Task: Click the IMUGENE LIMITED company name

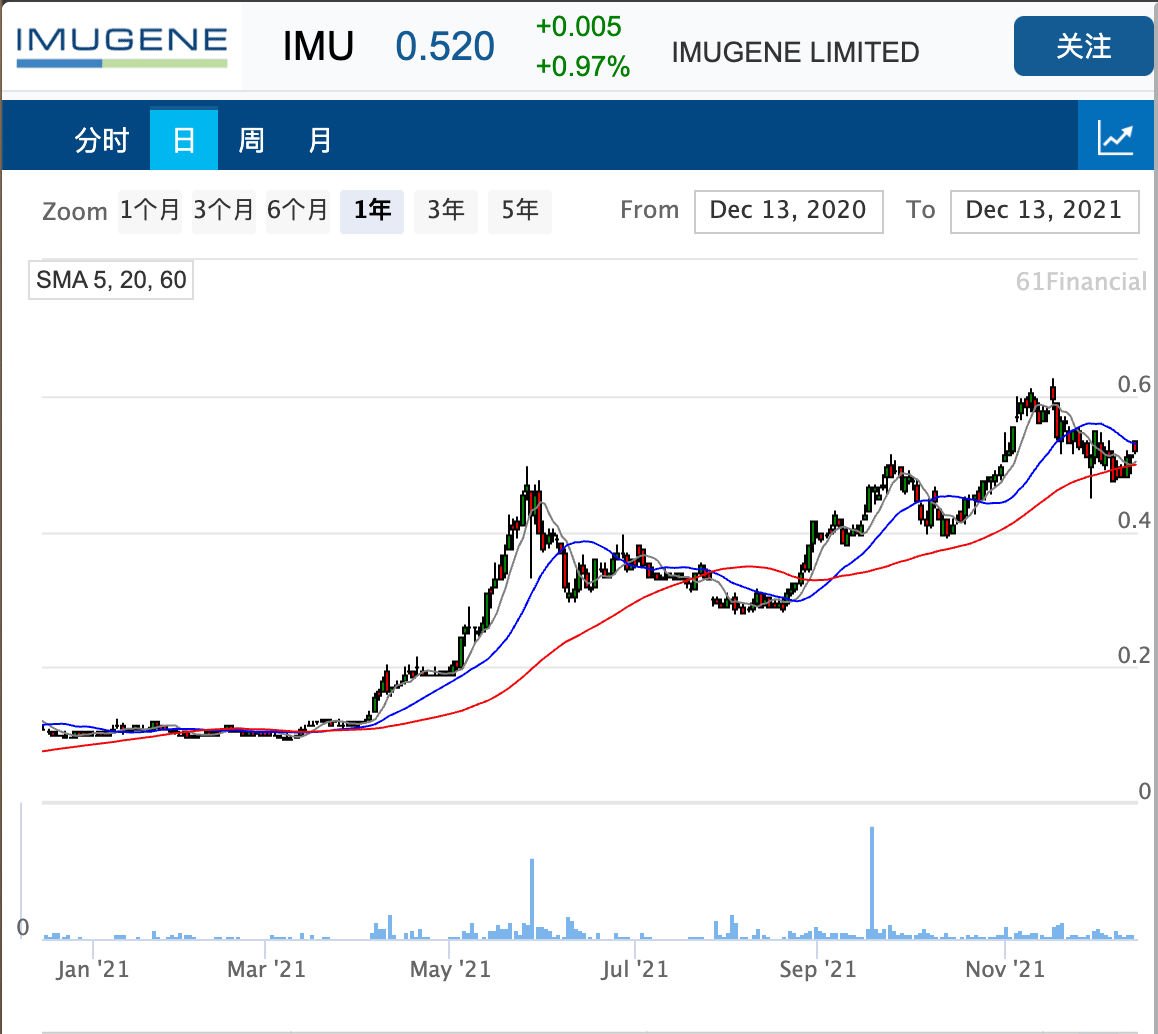Action: pyautogui.click(x=795, y=52)
